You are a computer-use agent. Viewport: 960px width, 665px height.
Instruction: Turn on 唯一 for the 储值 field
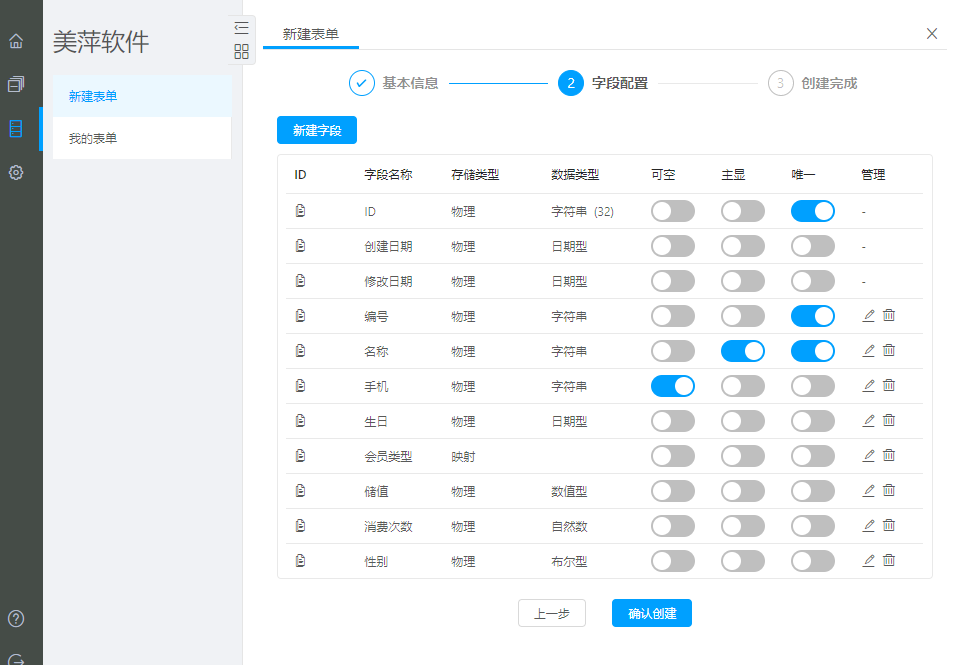coord(812,490)
